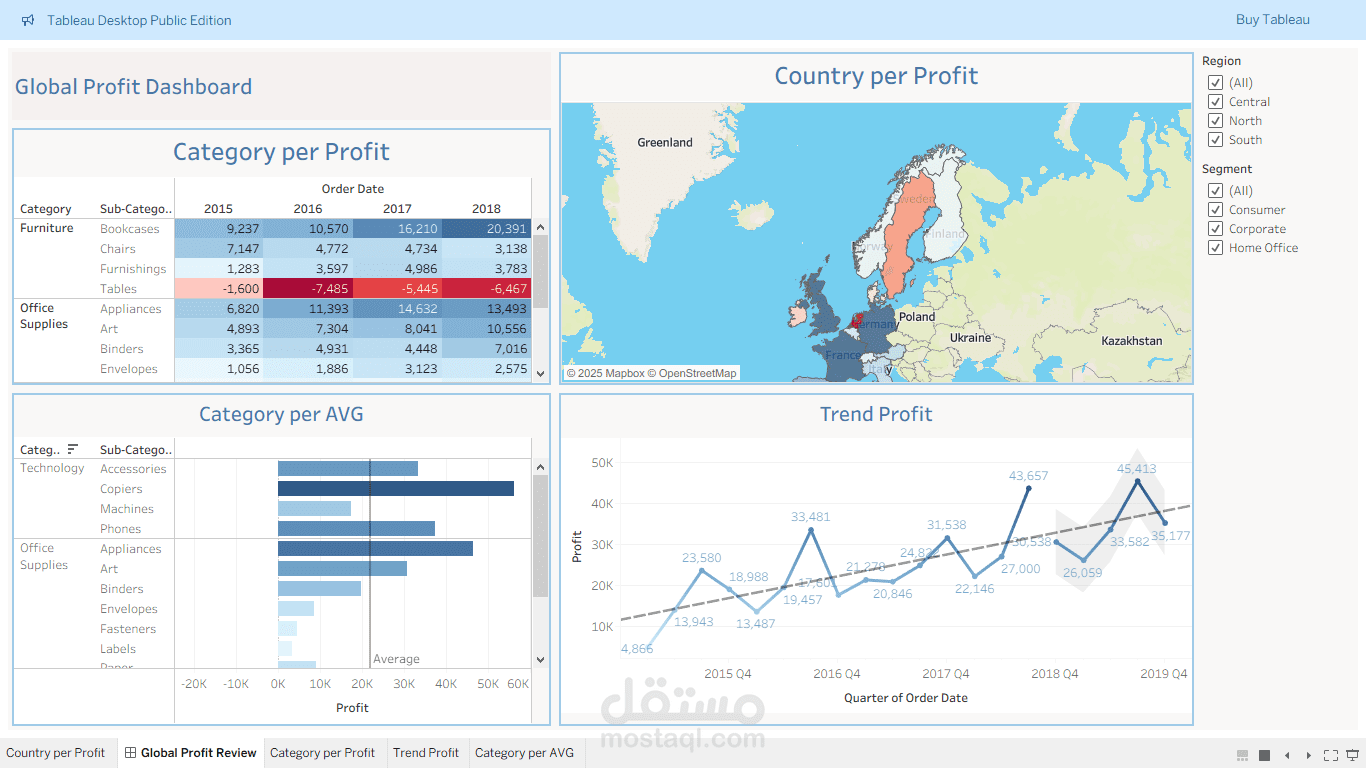Select the Copiers dark blue bar
The width and height of the screenshot is (1366, 768).
point(396,489)
